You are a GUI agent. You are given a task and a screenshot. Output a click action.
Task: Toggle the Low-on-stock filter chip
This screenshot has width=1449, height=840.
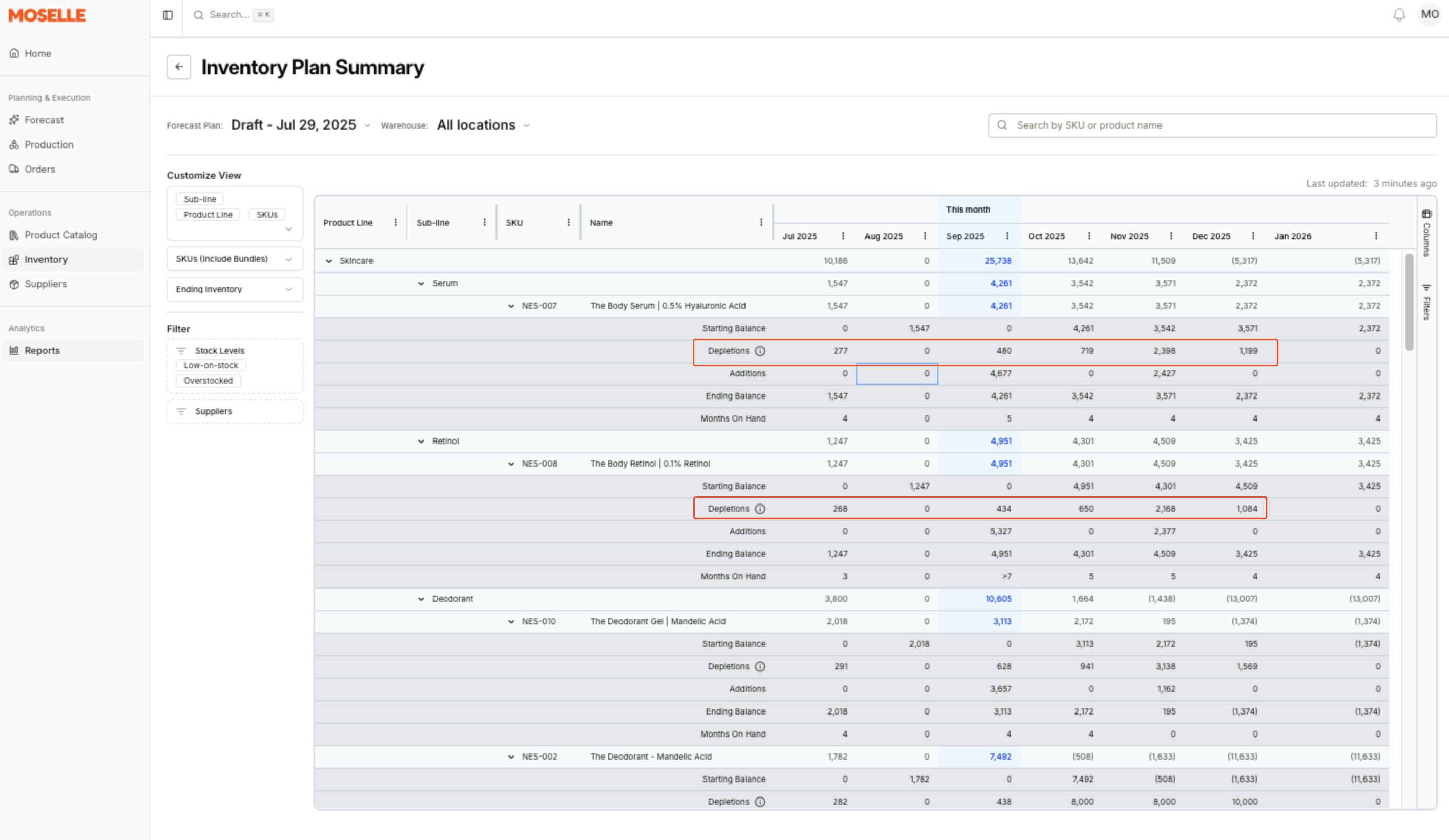(x=211, y=366)
